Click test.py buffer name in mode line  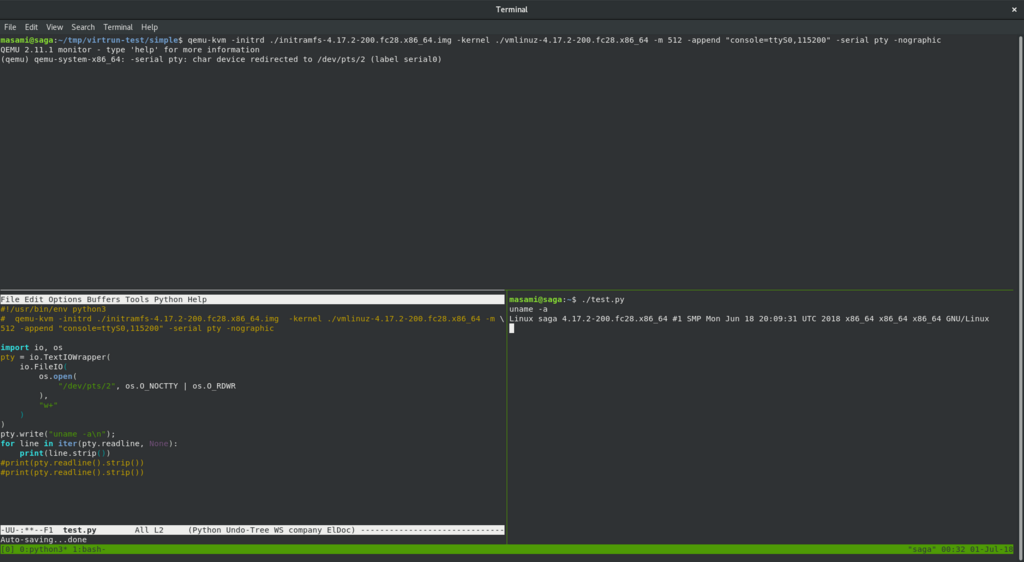tap(79, 530)
